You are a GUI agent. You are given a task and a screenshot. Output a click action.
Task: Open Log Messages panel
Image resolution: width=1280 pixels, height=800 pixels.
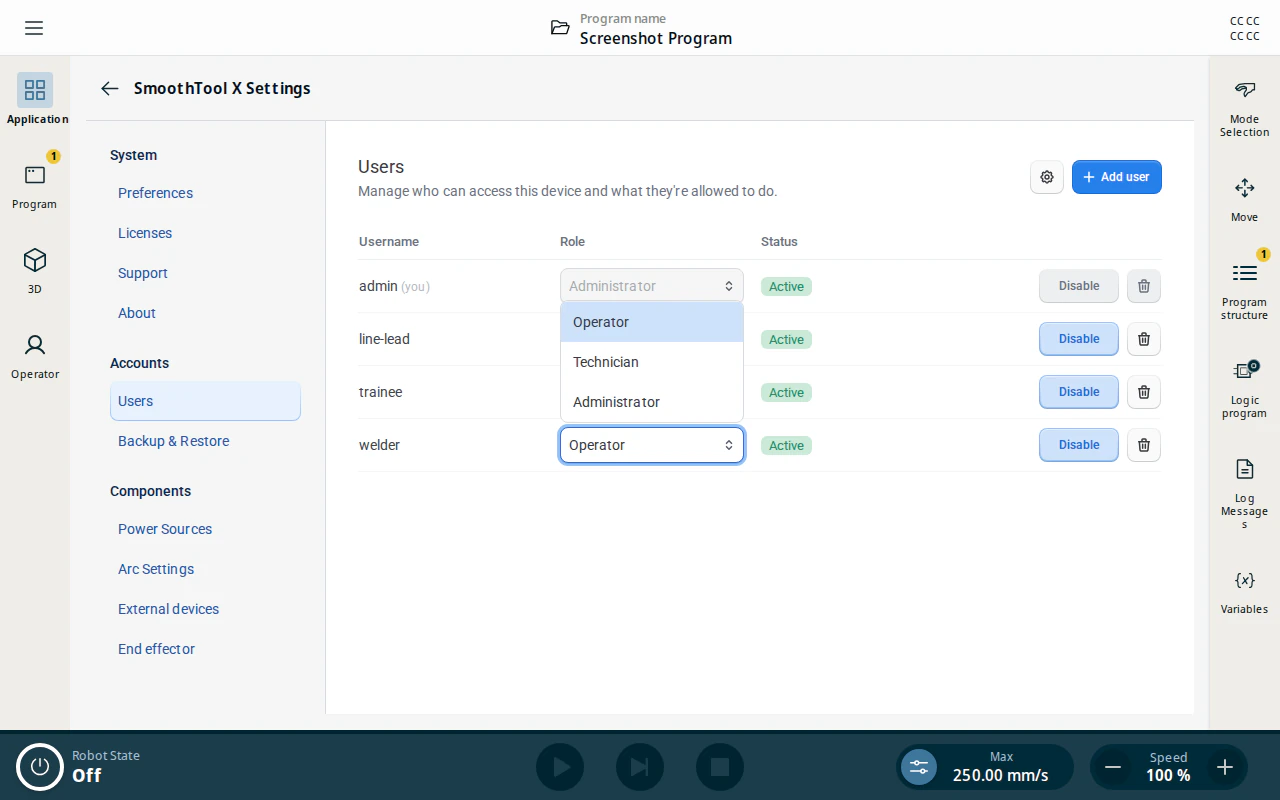[1244, 493]
